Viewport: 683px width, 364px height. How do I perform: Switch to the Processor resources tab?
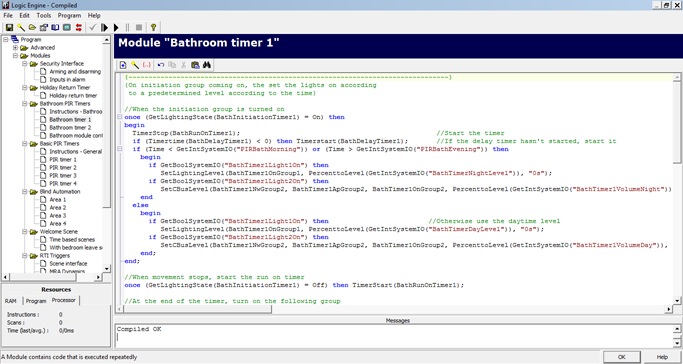click(x=64, y=300)
